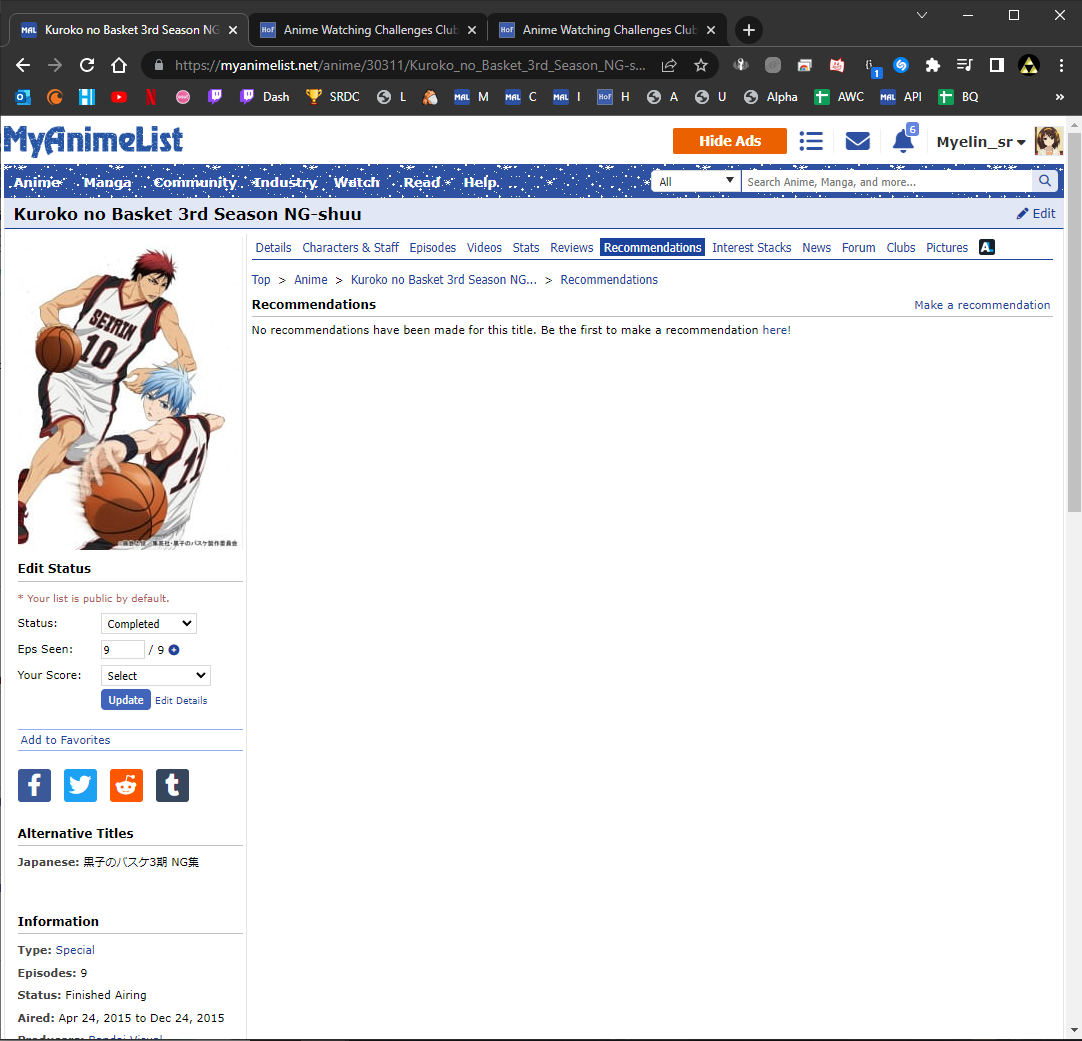Switch to the Episodes tab

click(433, 247)
